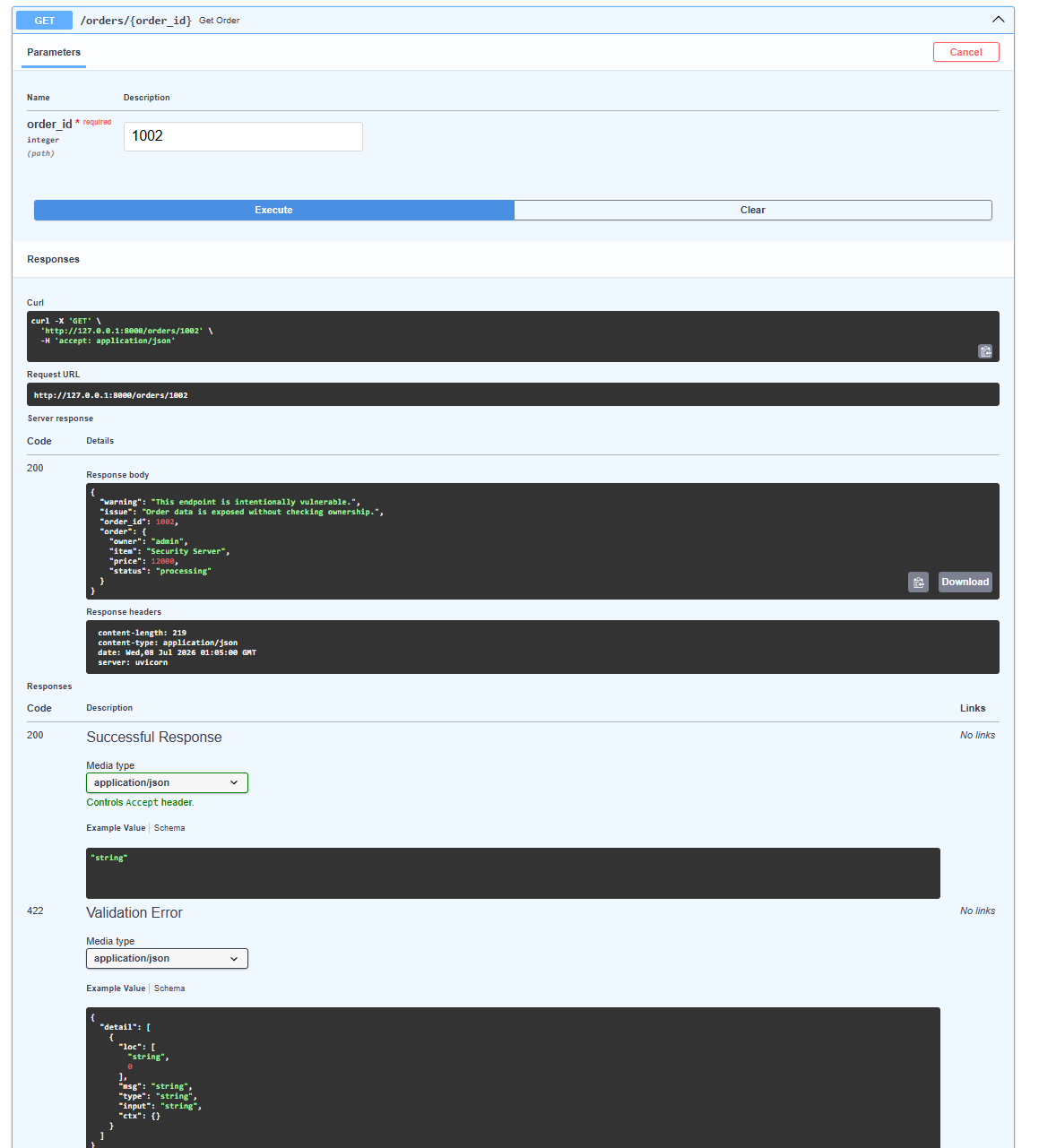Show Example Value for Successful Response
The height and width of the screenshot is (1148, 1039).
point(116,828)
